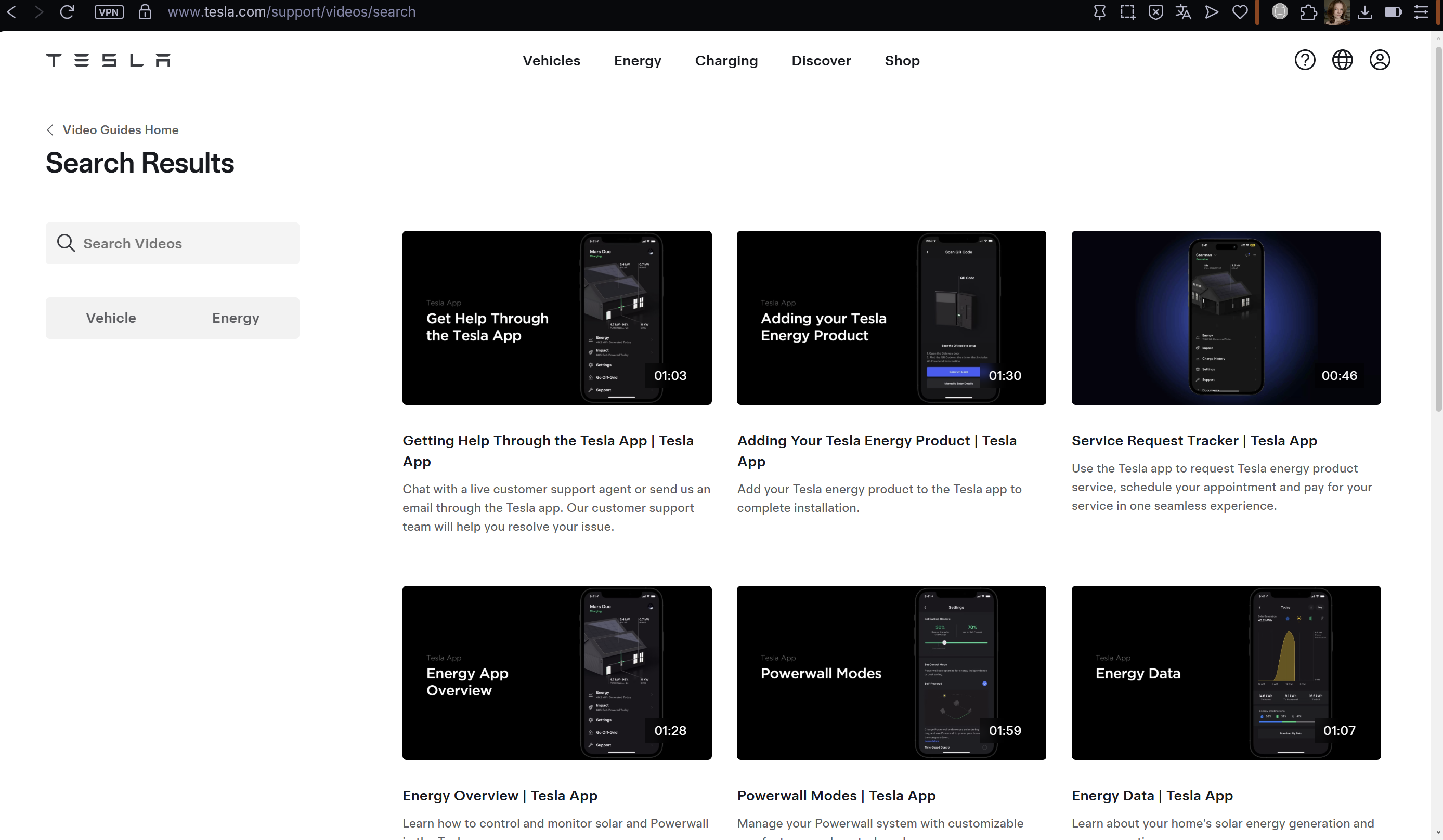
Task: Expand the Charging navigation menu
Action: tap(725, 61)
